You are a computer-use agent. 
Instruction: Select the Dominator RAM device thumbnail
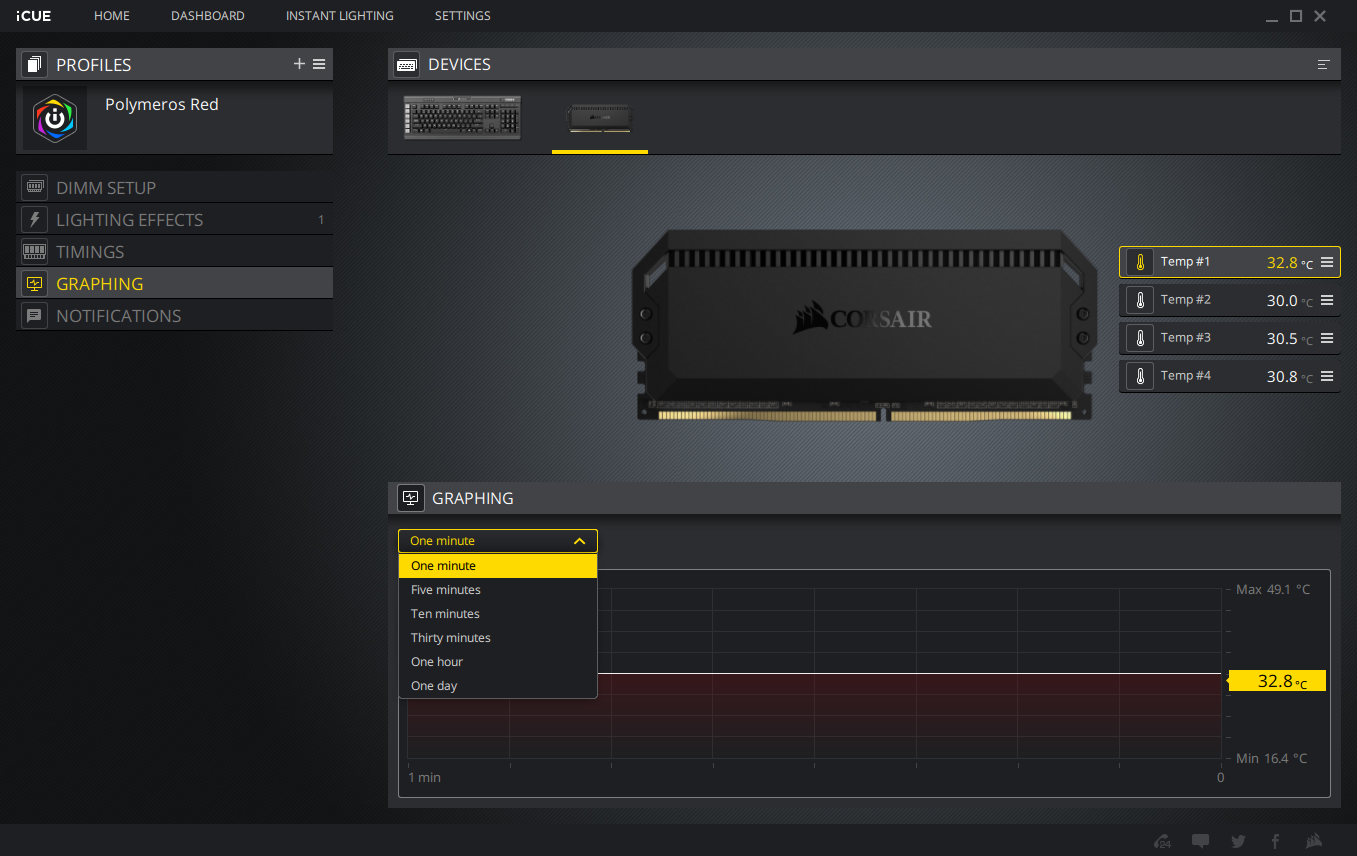coord(599,118)
